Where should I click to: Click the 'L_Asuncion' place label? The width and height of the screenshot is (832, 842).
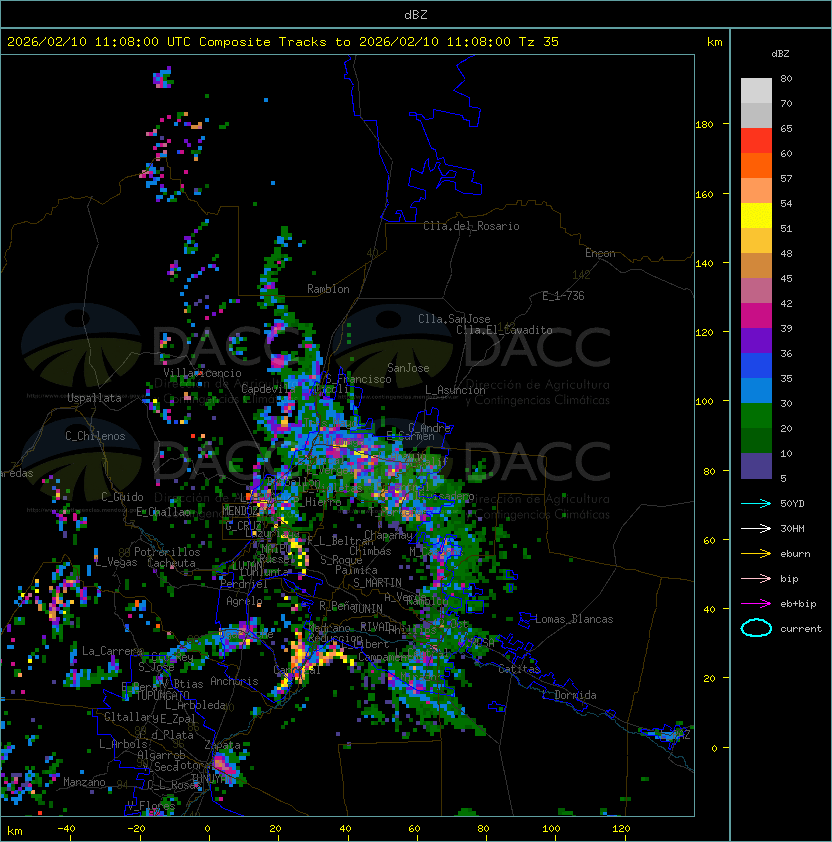(x=455, y=390)
